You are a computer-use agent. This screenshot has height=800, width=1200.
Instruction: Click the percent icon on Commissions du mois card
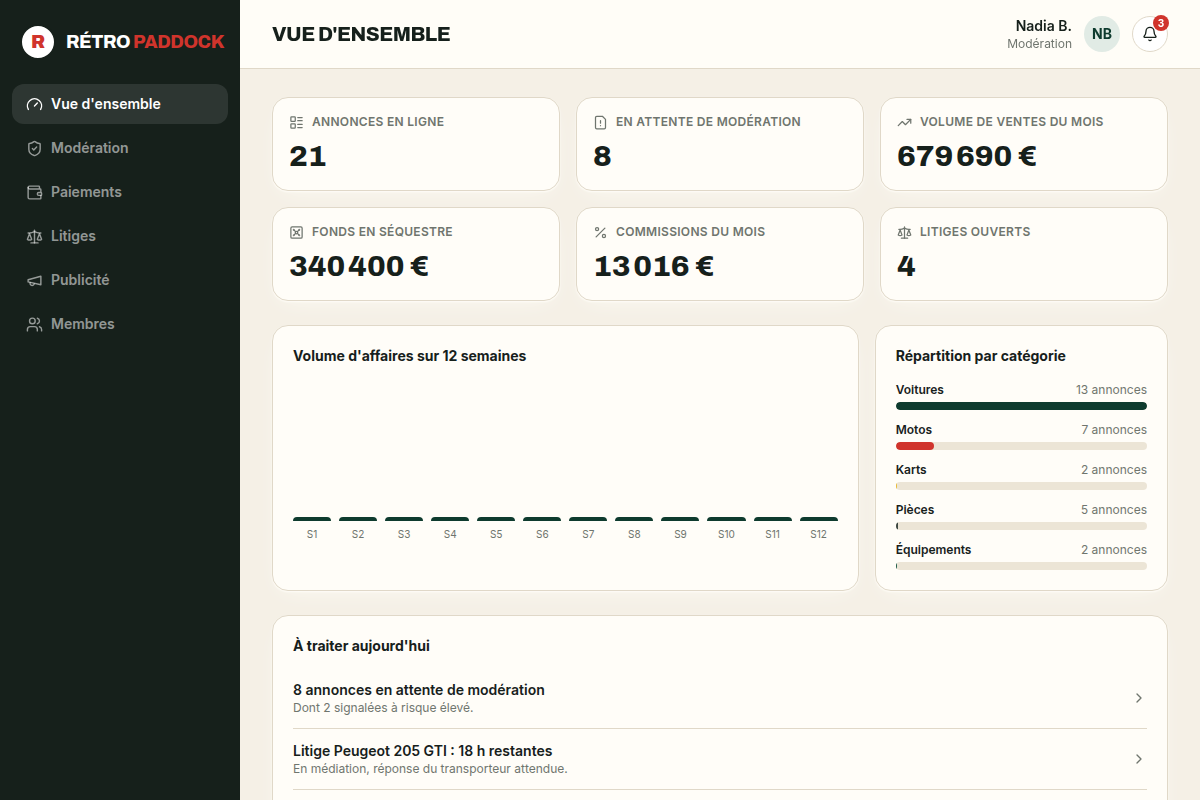(600, 232)
